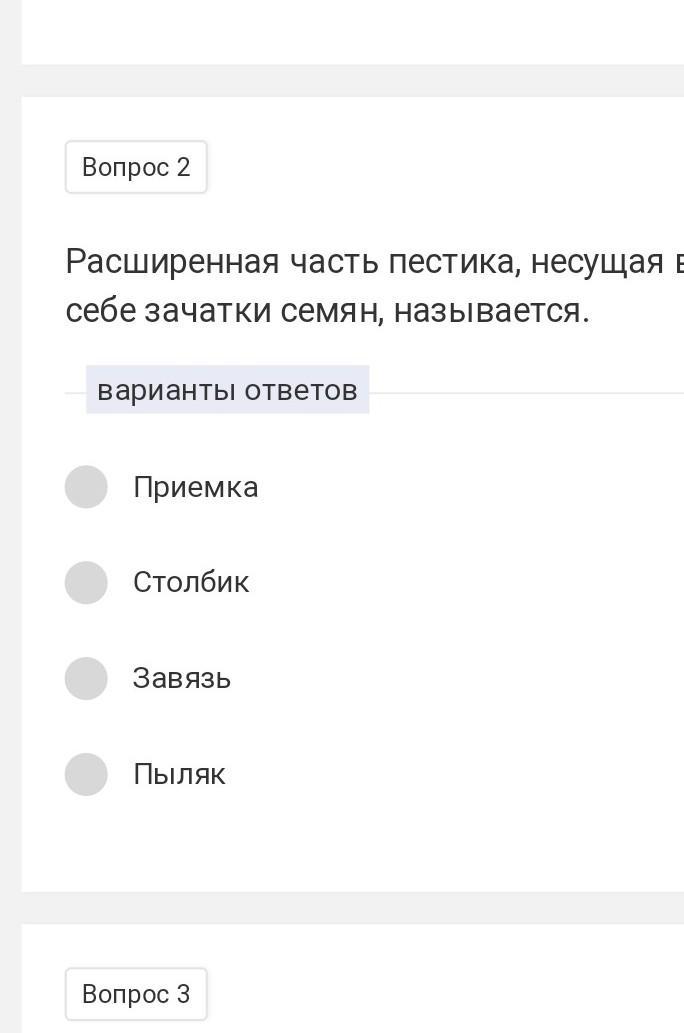
Task: Choose the Столбик radio button
Action: 86,582
